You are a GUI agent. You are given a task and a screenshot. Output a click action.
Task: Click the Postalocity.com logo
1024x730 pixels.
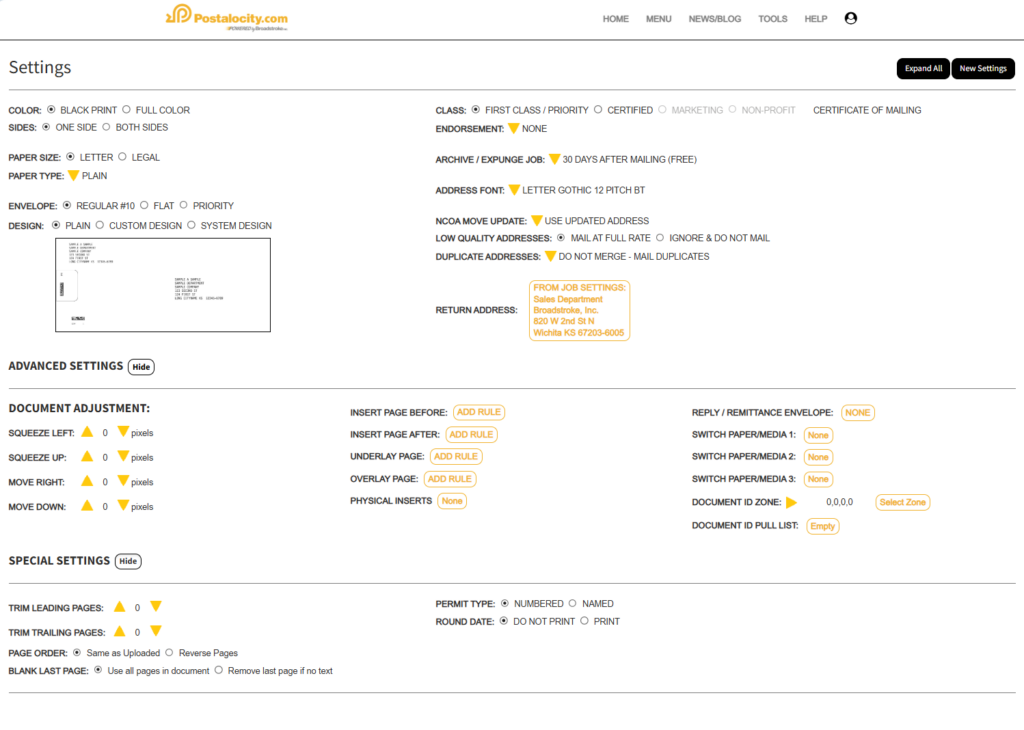(x=227, y=18)
